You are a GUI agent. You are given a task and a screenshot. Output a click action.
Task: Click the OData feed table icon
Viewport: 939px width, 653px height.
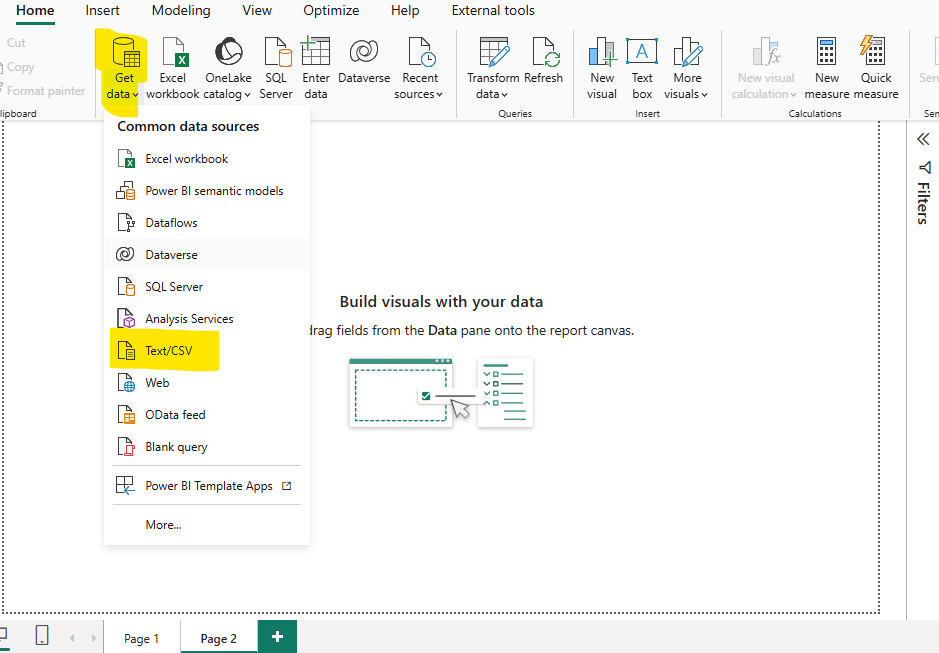pyautogui.click(x=126, y=415)
